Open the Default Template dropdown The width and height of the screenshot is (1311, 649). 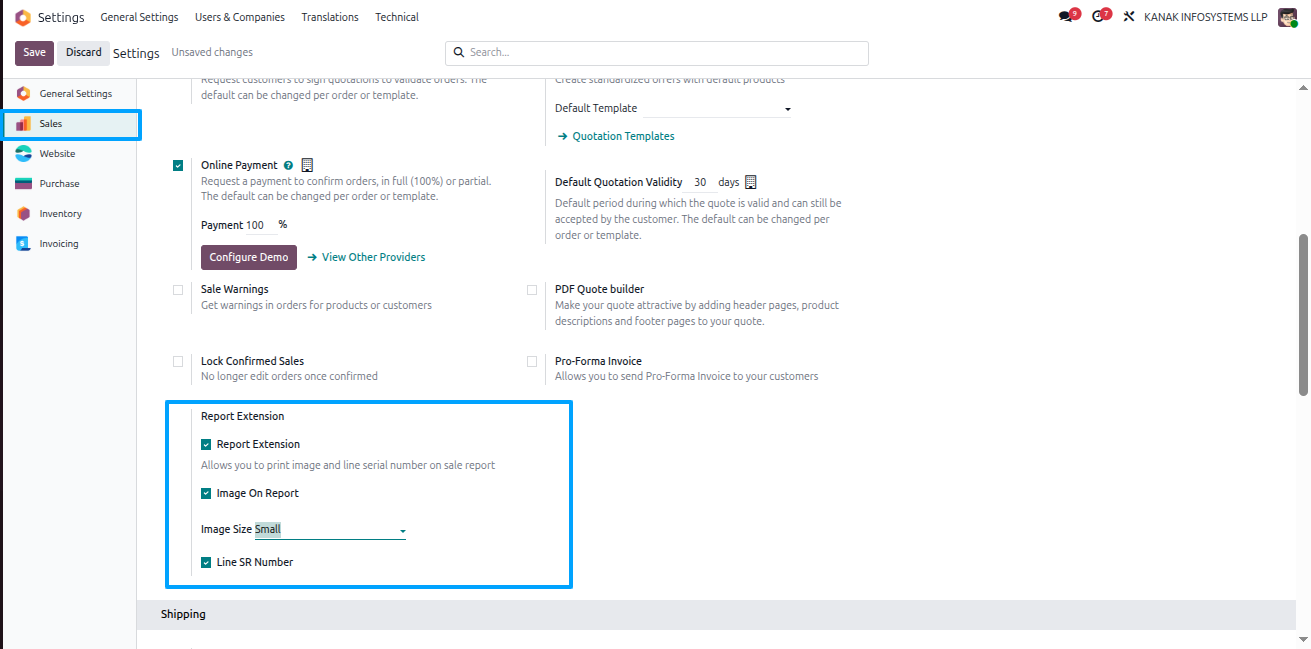tap(716, 108)
